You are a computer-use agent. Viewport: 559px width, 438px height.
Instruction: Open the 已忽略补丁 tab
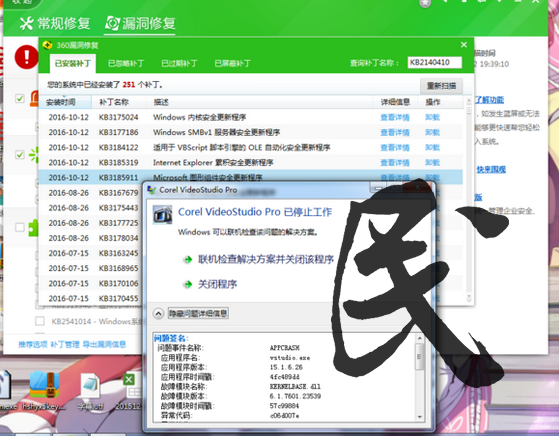pos(126,63)
